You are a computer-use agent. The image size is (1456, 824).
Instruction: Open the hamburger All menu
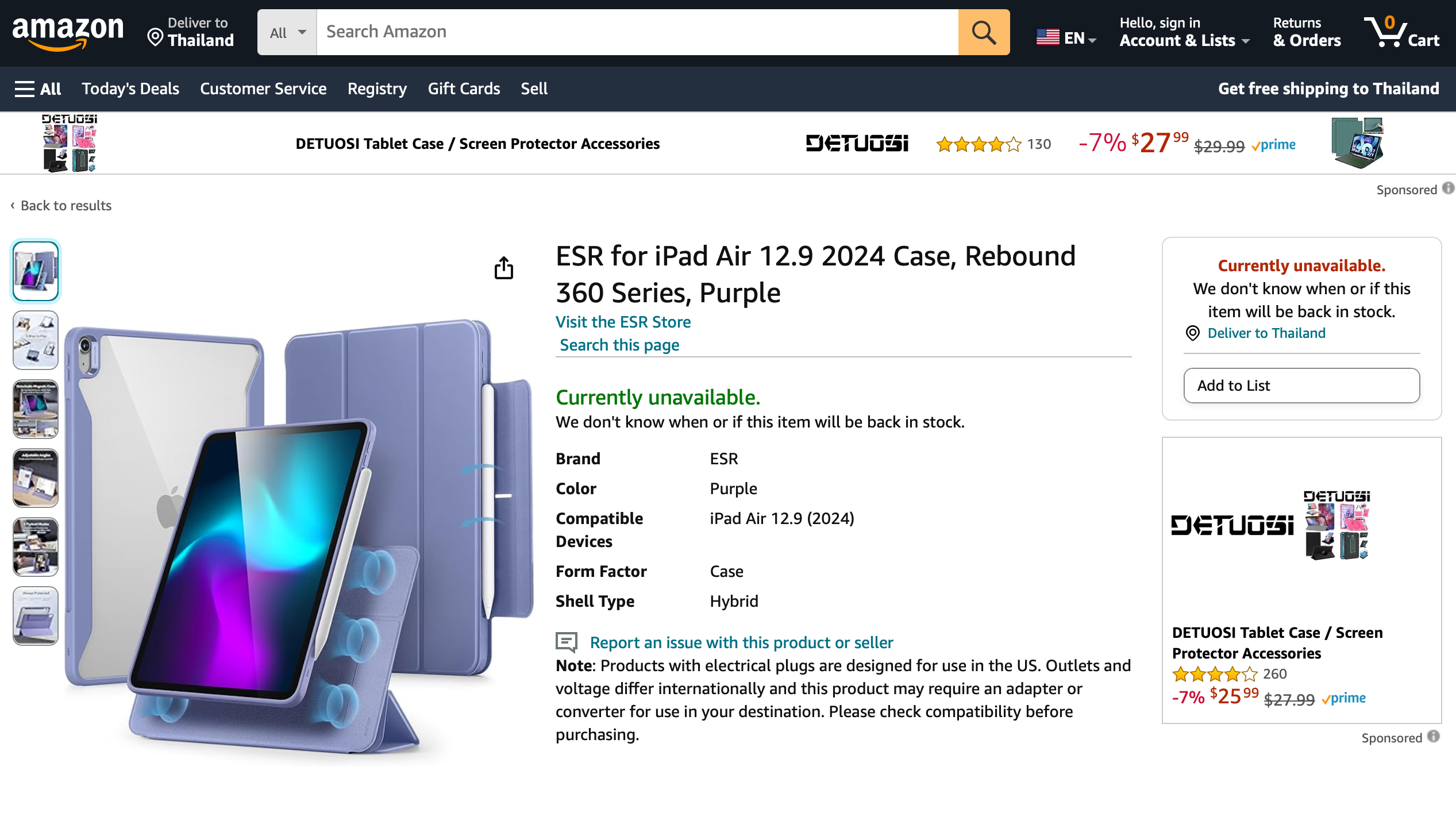coord(38,88)
